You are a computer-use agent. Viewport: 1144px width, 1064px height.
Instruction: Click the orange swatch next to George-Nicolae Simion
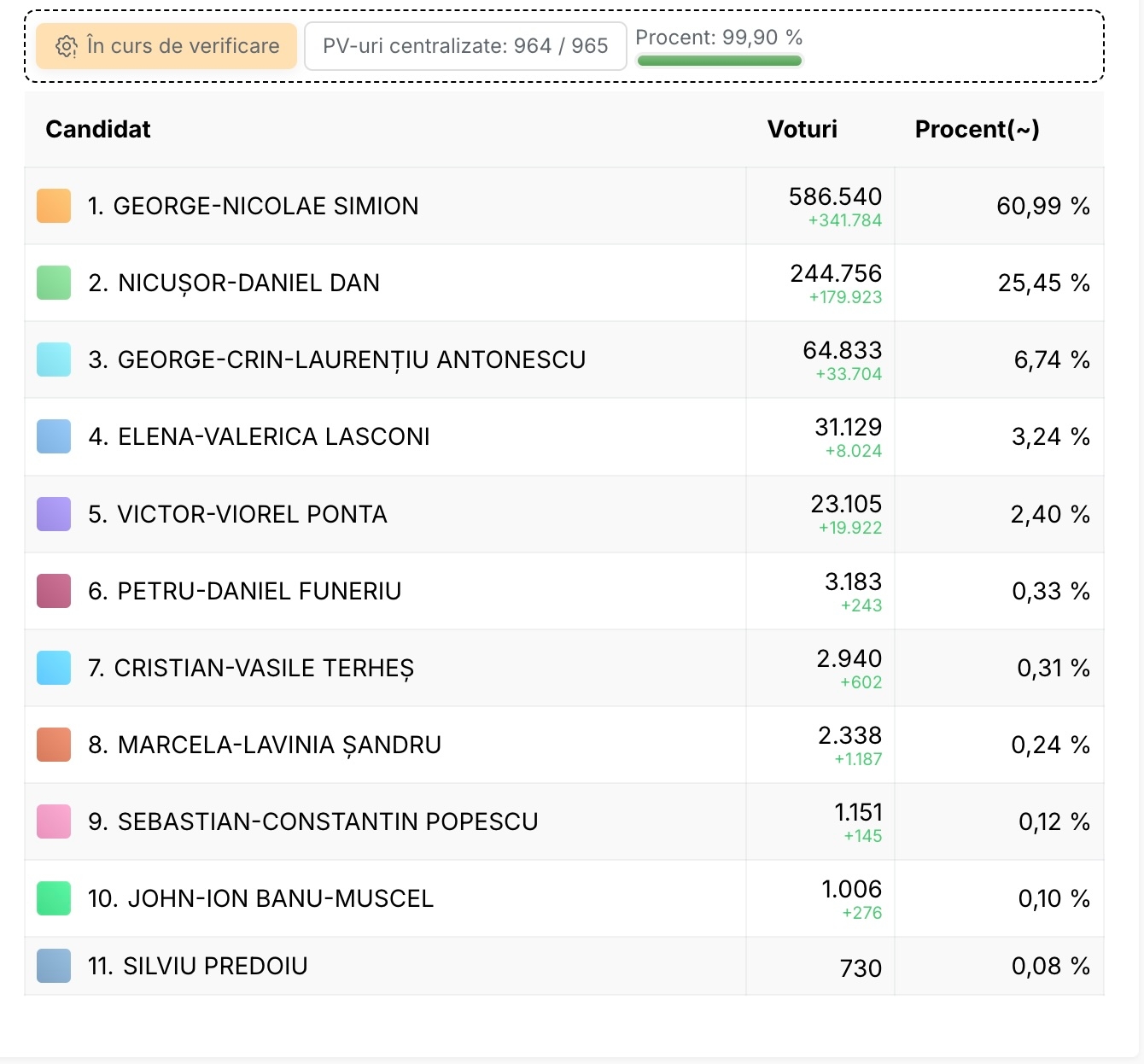[54, 206]
